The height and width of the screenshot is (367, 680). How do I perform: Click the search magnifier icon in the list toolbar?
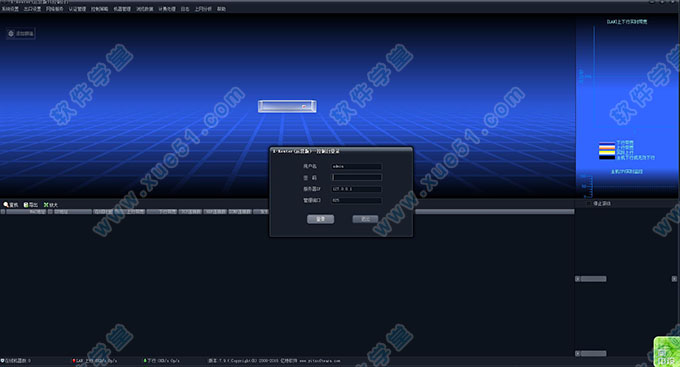[6, 205]
